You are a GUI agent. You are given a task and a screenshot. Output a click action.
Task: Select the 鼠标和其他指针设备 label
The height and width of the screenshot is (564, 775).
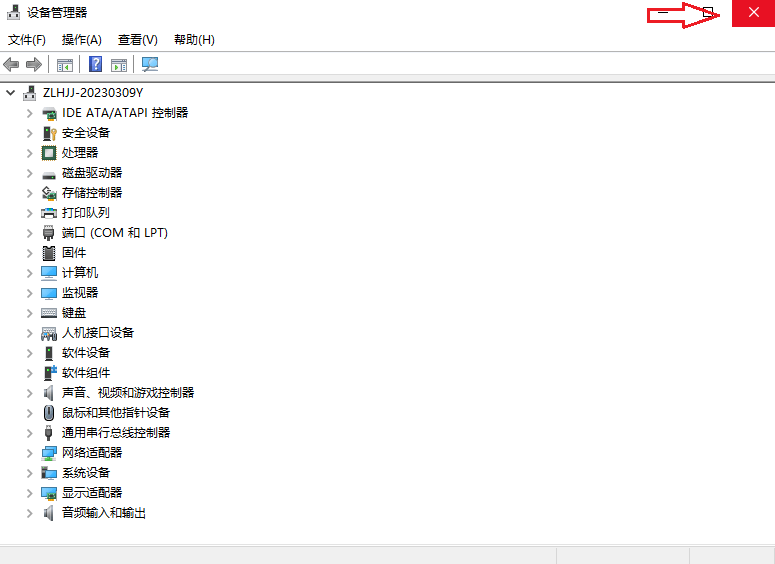coord(116,413)
